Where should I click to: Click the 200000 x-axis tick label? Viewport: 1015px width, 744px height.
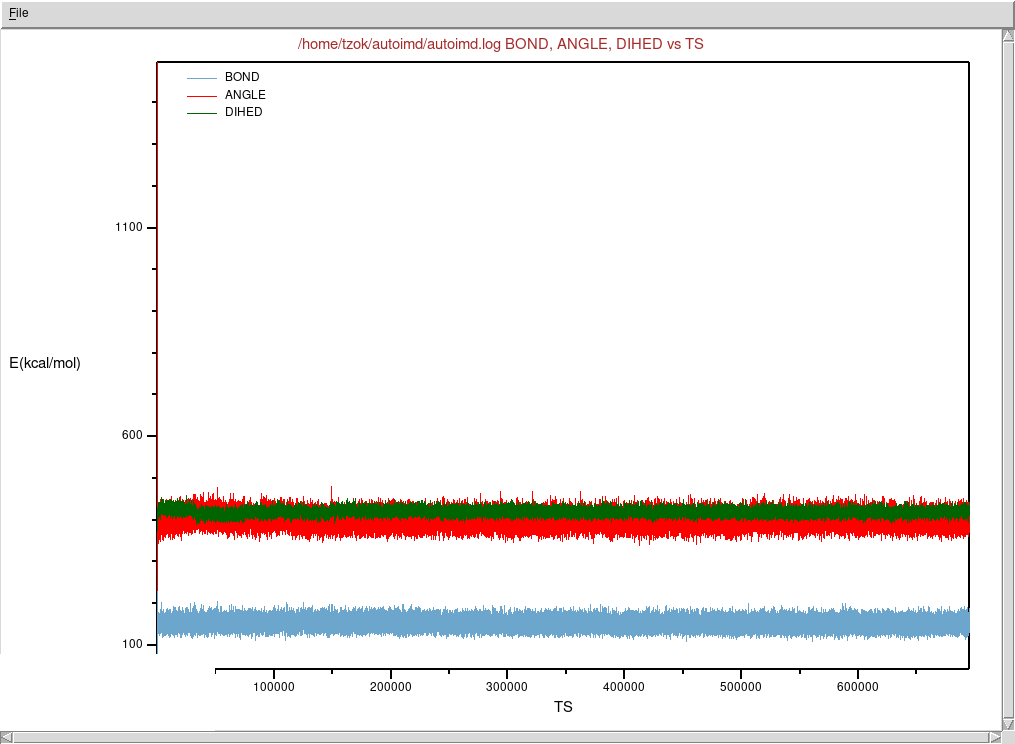pos(390,687)
